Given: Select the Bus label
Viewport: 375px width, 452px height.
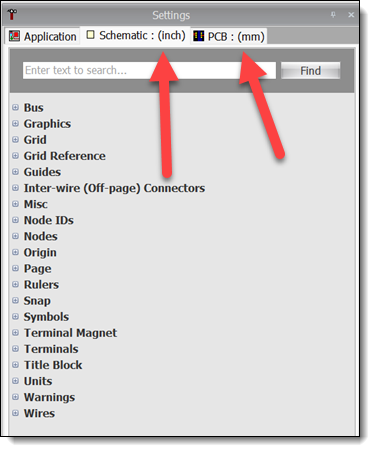Looking at the screenshot, I should [34, 108].
